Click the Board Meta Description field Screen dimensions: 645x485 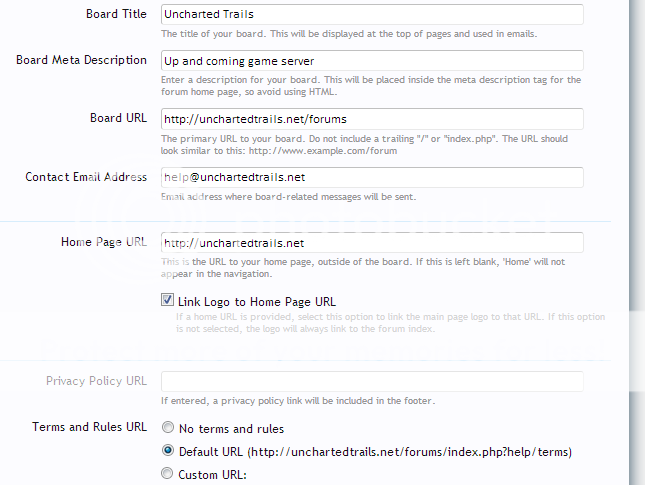(372, 61)
